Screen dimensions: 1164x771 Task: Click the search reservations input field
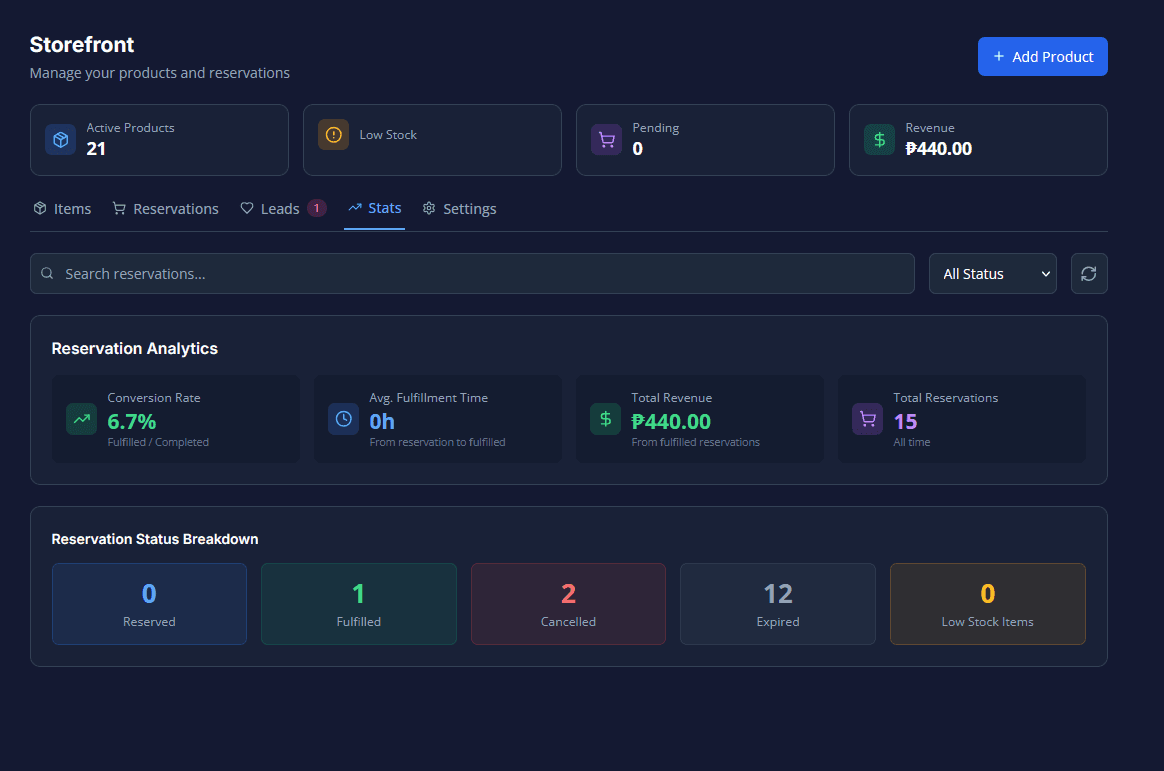coord(470,272)
